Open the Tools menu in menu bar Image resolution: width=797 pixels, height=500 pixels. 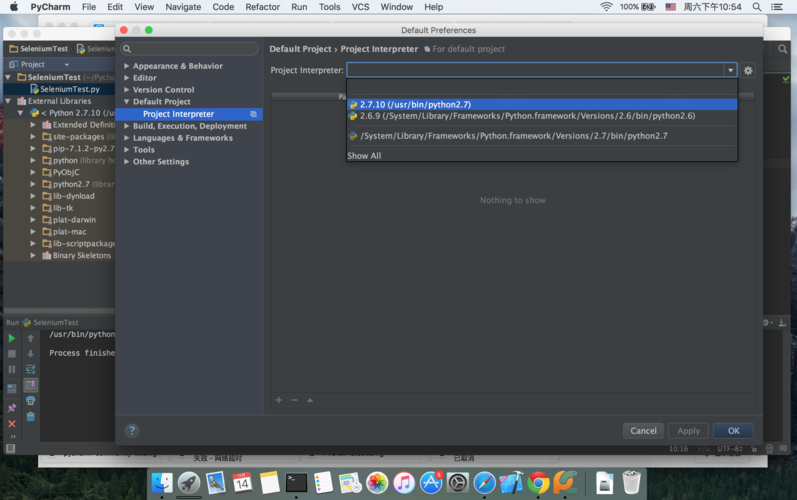coord(329,7)
